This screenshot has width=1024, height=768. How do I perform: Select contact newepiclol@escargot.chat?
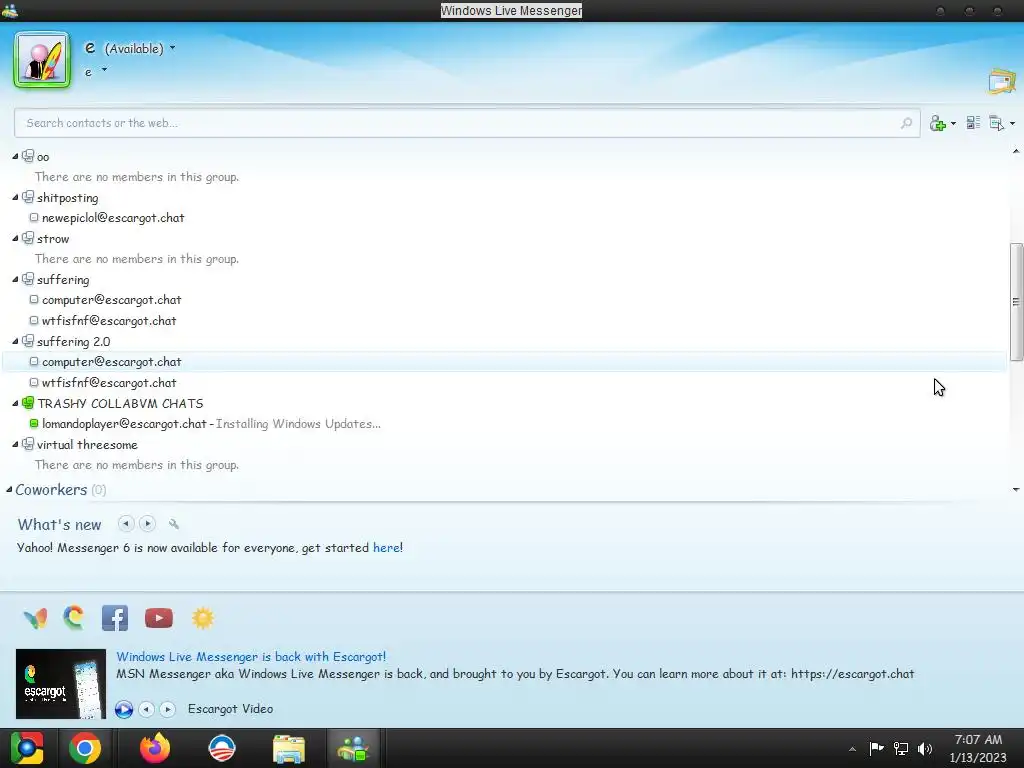(x=113, y=217)
